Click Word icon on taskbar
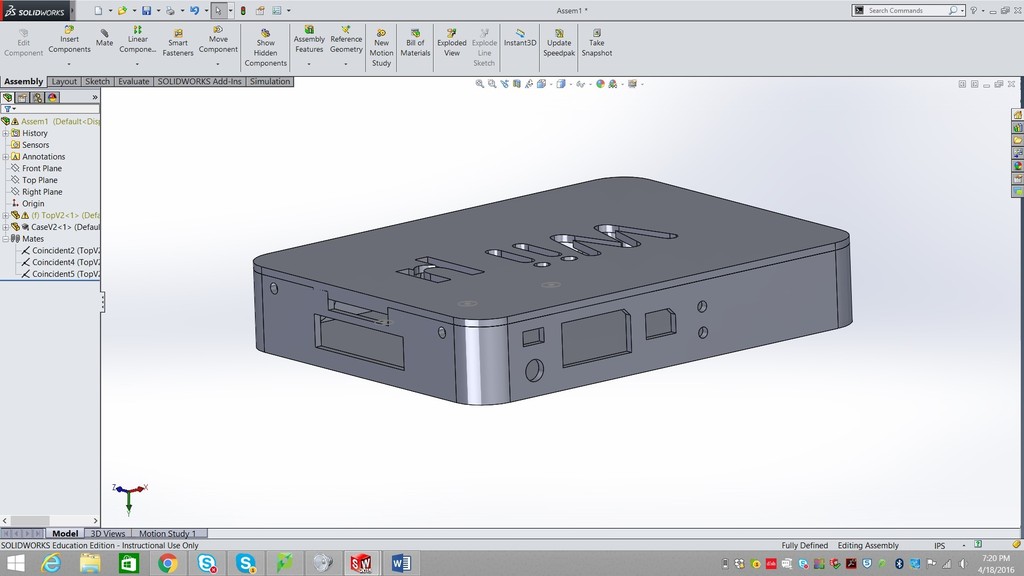This screenshot has height=576, width=1024. point(400,563)
